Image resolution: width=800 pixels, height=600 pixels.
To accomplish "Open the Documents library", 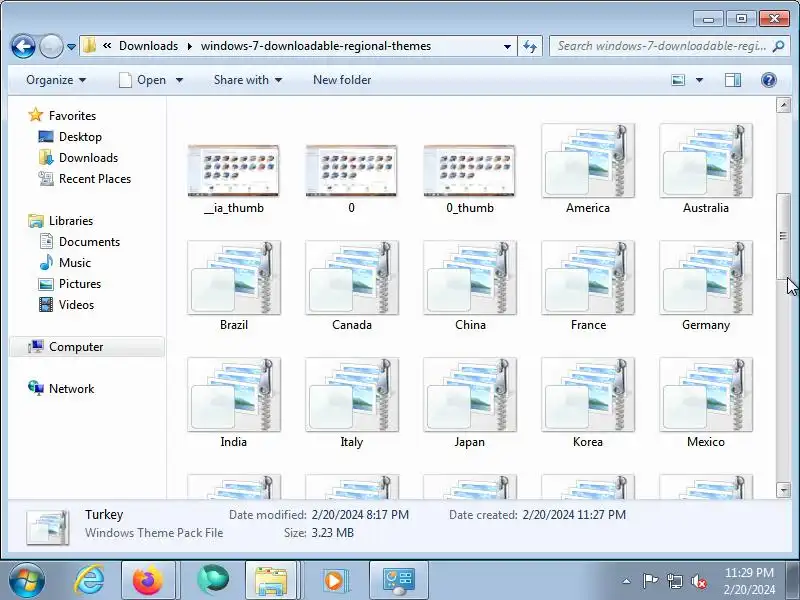I will click(x=89, y=242).
